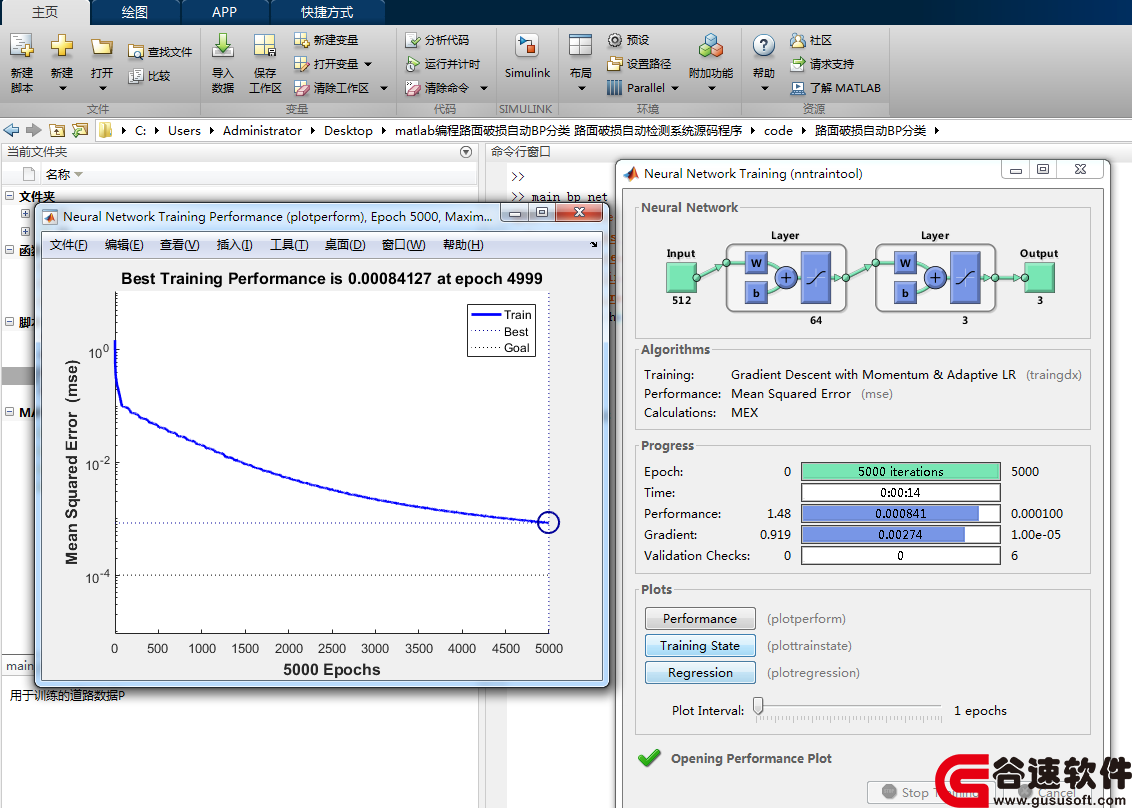Open the Desktop (桌面) menu in plot window

pos(345,245)
